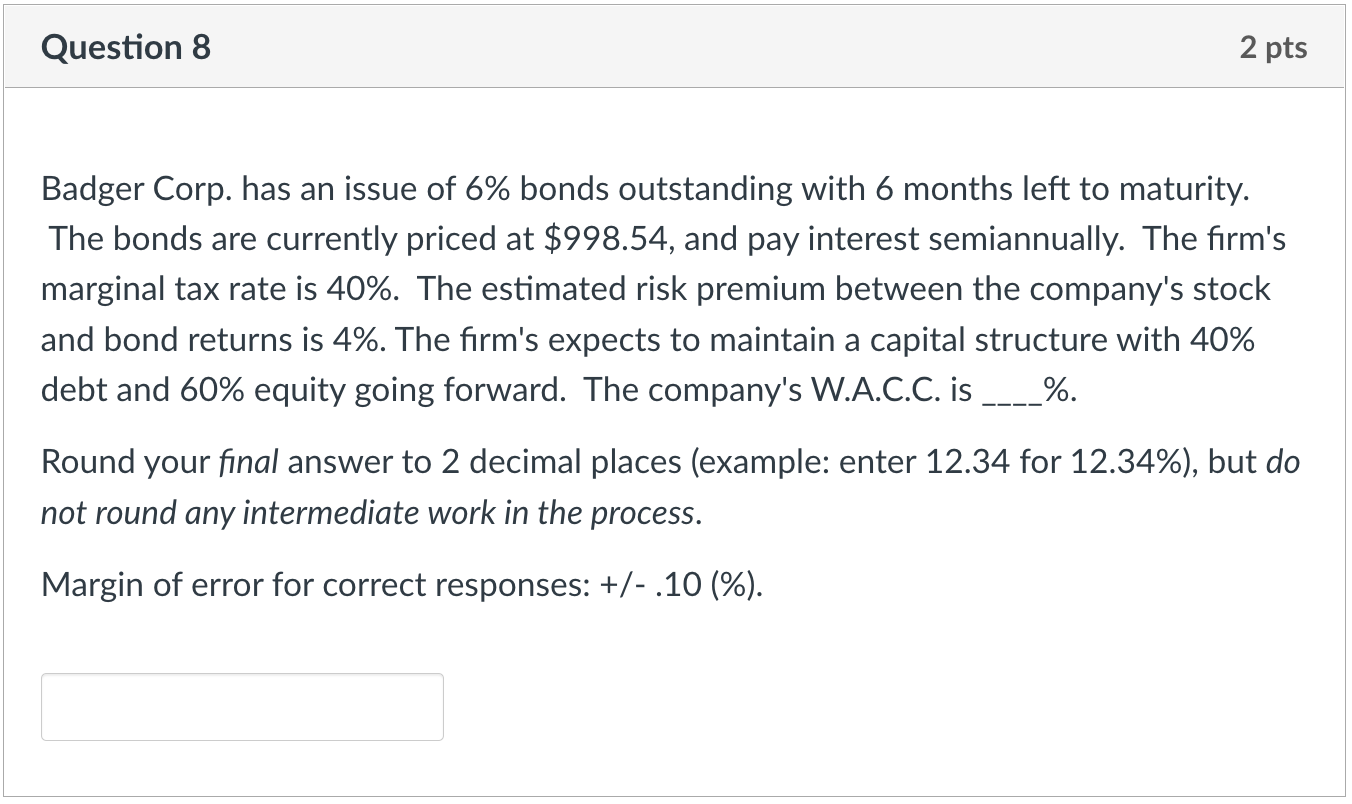Click the 2 pts score label
This screenshot has height=804, width=1352.
click(x=1273, y=47)
